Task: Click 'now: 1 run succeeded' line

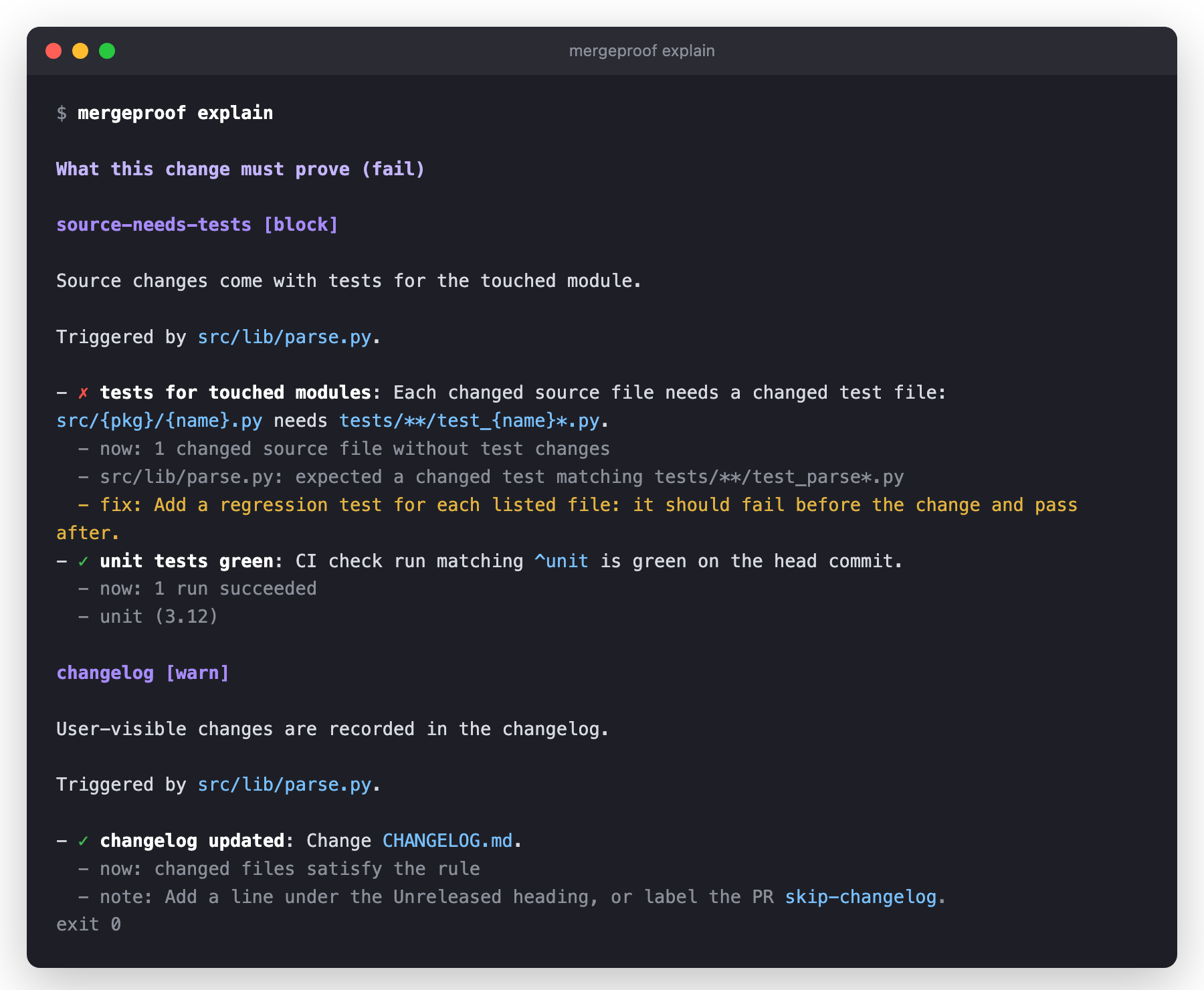Action: (208, 589)
